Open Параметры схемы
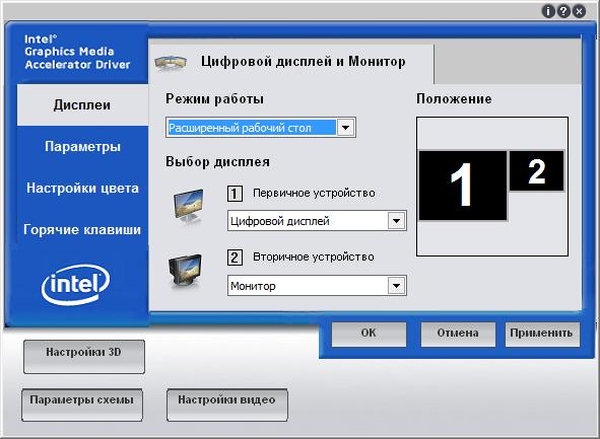 (82, 405)
